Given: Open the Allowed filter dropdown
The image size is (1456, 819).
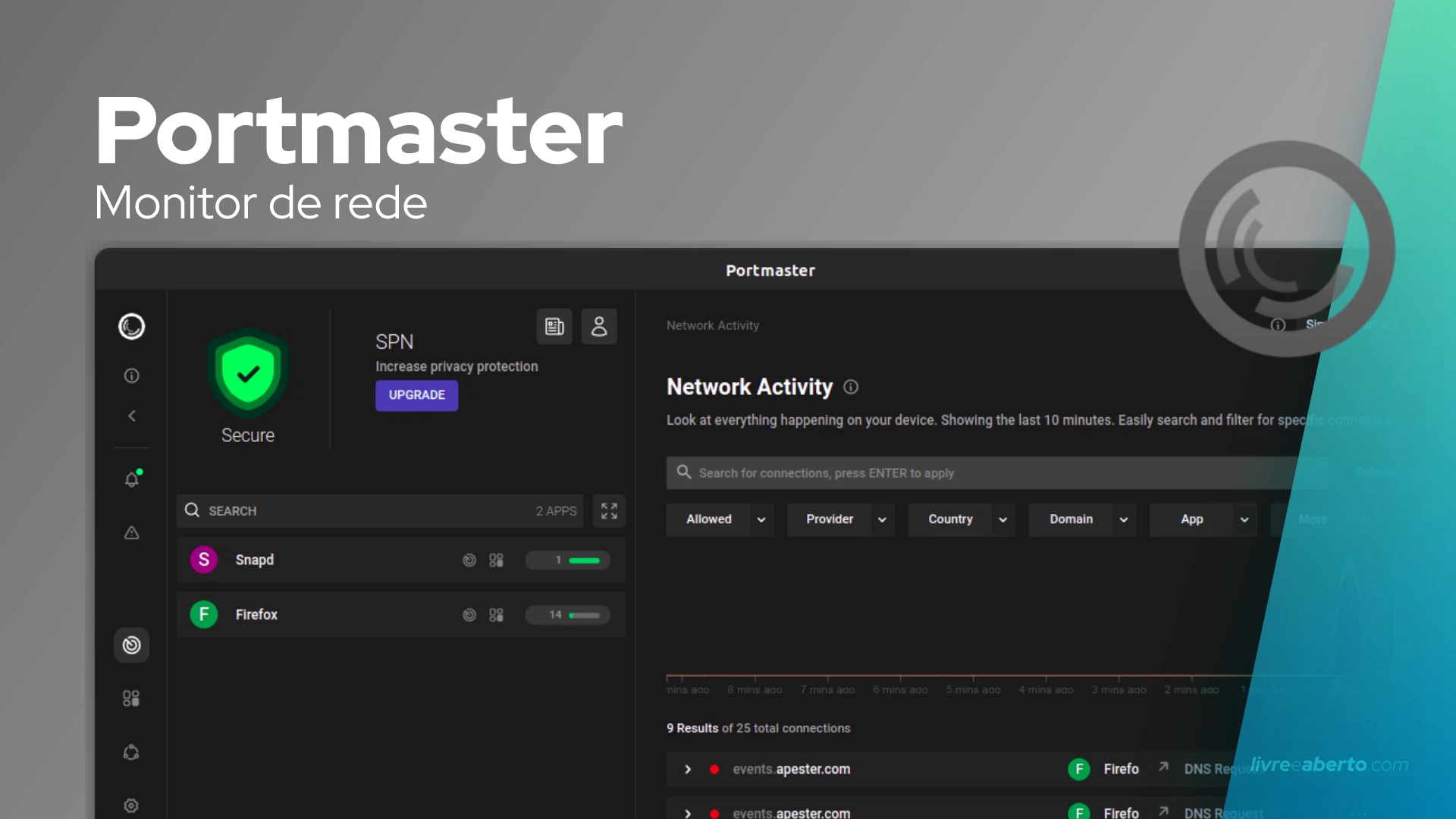Looking at the screenshot, I should tap(719, 519).
